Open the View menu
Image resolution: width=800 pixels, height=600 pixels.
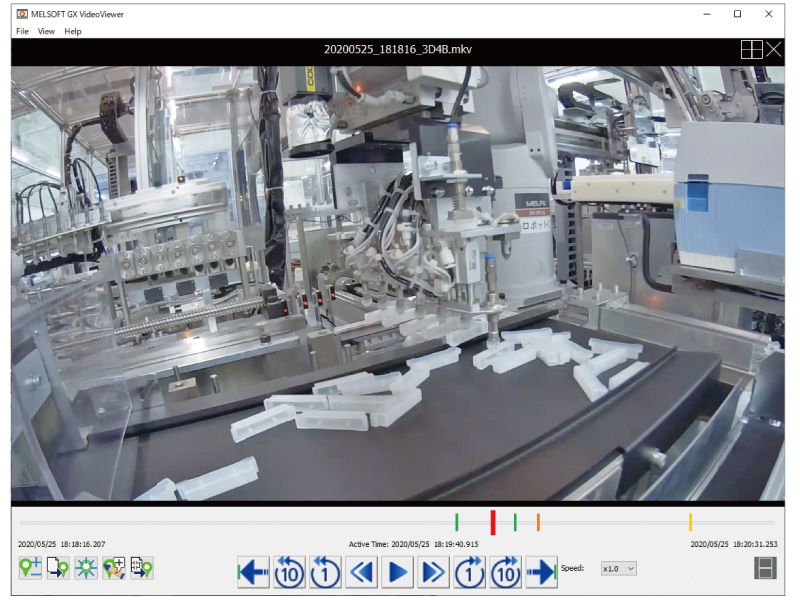(x=46, y=31)
